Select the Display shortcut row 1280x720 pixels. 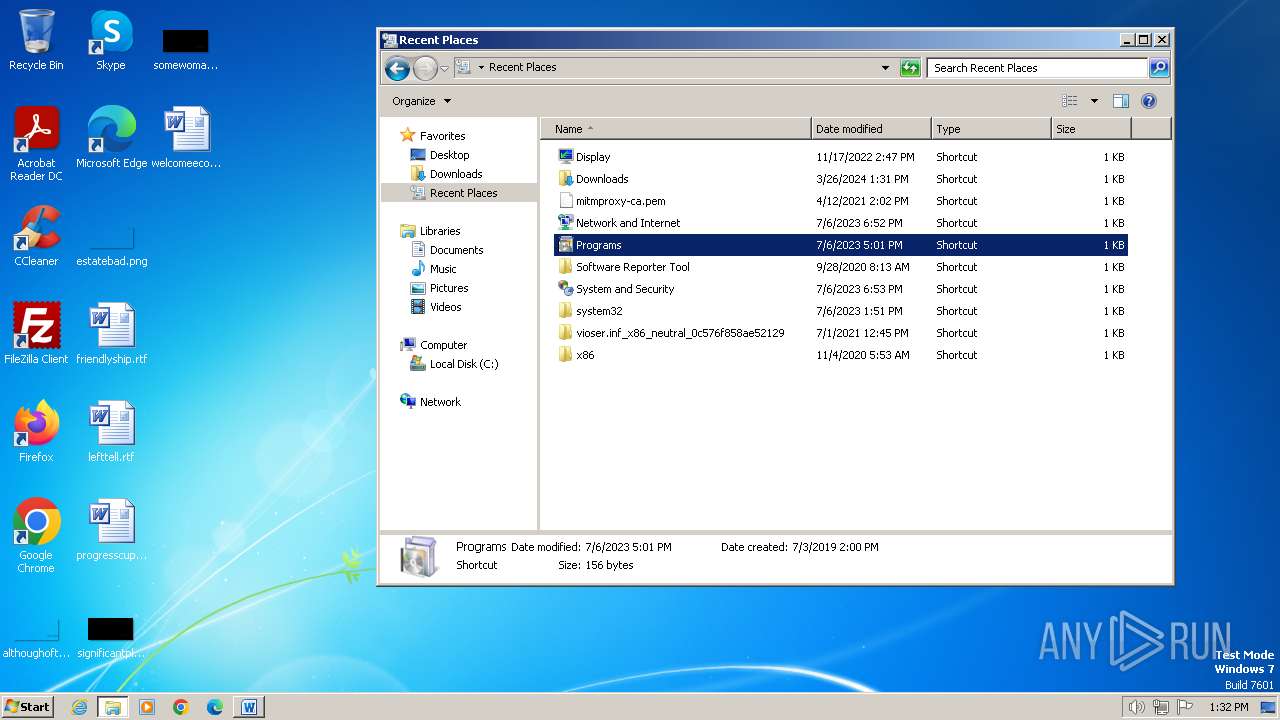(840, 157)
